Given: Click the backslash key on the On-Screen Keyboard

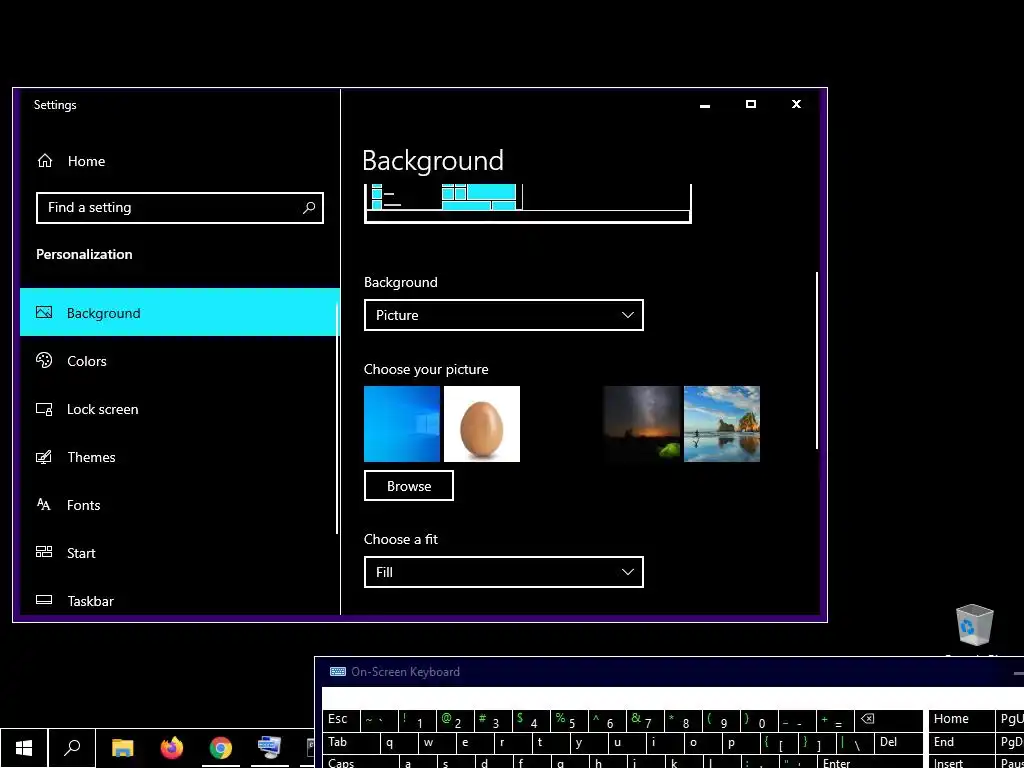Looking at the screenshot, I should (854, 743).
